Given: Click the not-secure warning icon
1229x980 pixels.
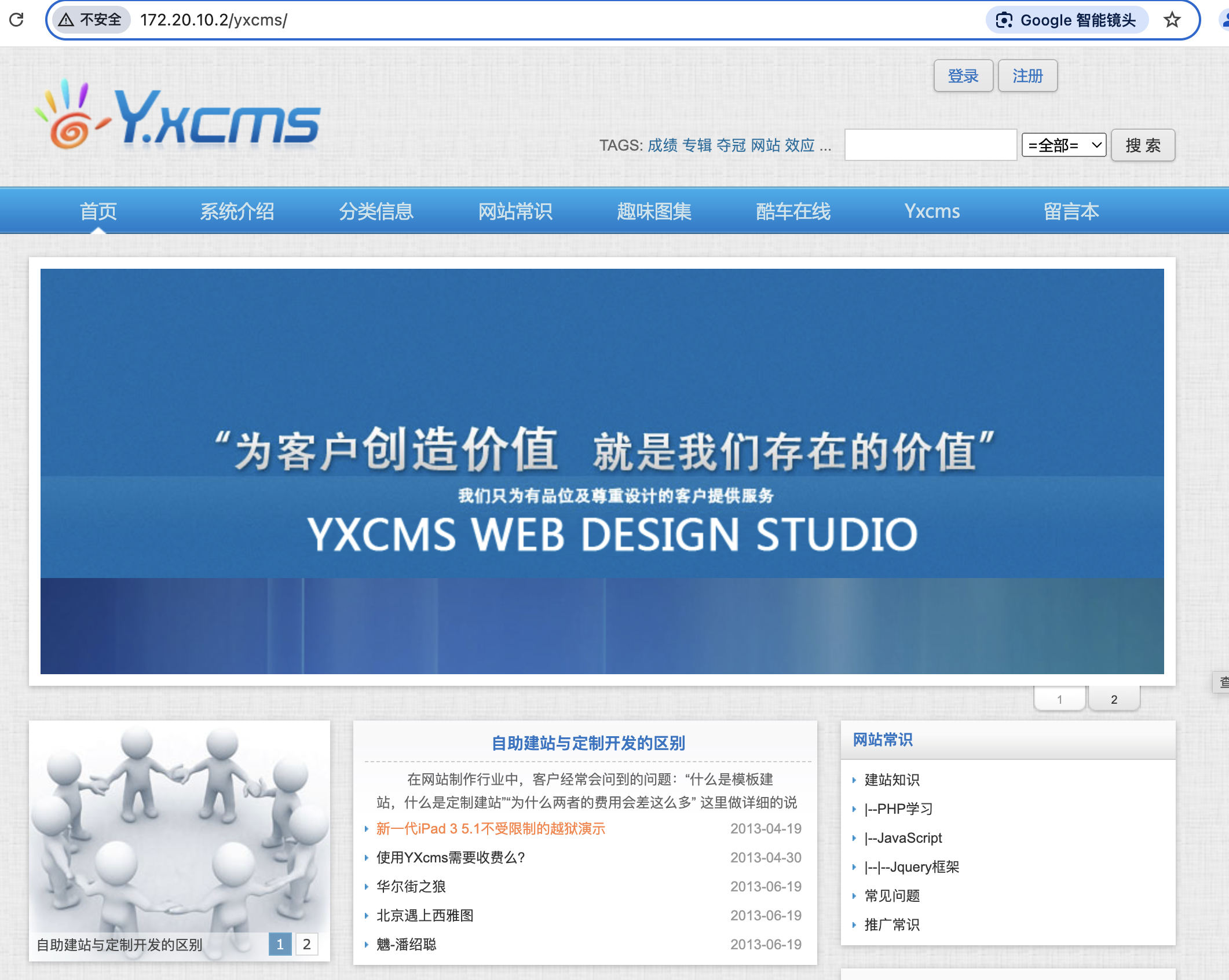Looking at the screenshot, I should click(67, 20).
